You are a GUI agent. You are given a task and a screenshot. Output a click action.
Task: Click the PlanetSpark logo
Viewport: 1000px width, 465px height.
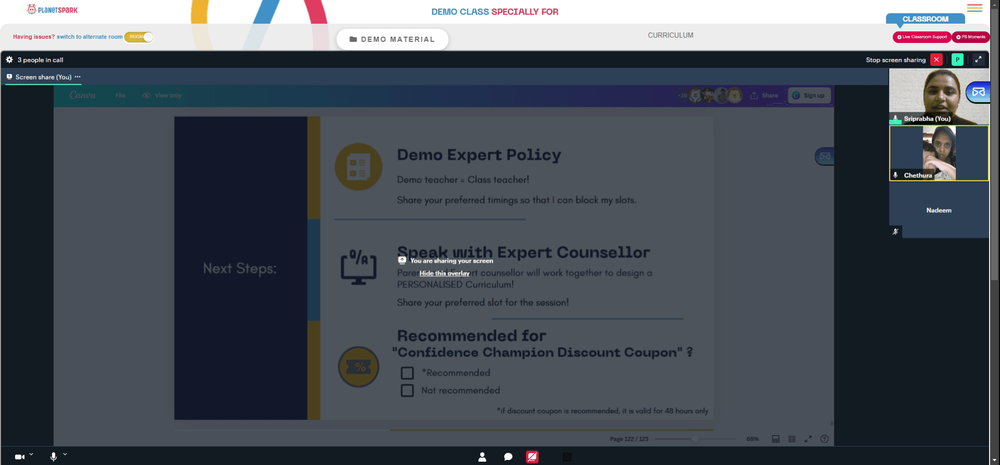pyautogui.click(x=52, y=10)
